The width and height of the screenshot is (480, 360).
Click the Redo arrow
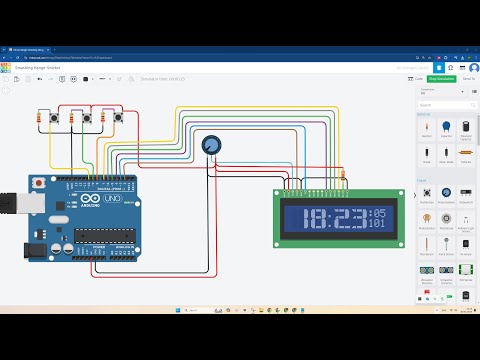tap(51, 79)
